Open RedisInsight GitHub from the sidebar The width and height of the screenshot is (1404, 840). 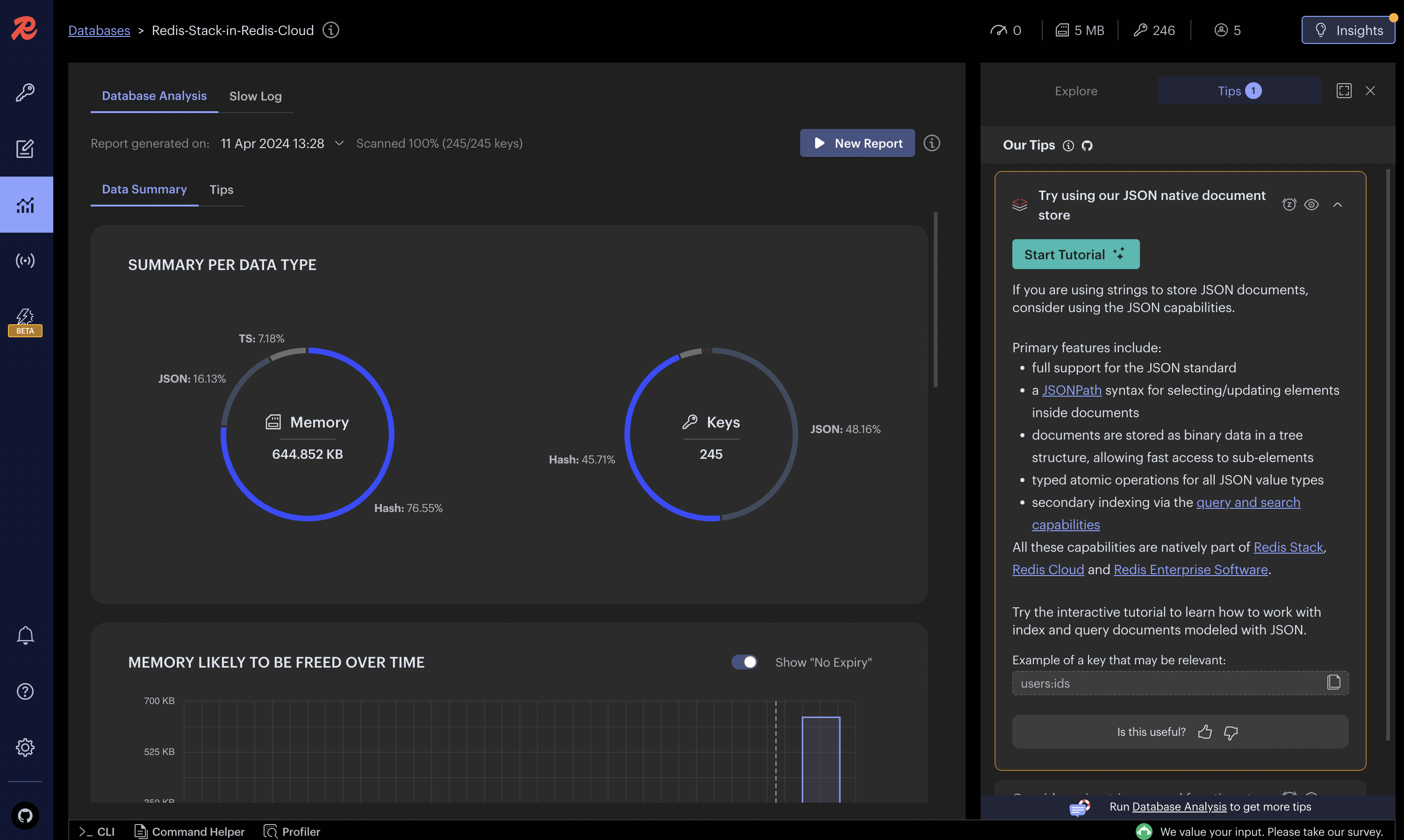(x=26, y=815)
